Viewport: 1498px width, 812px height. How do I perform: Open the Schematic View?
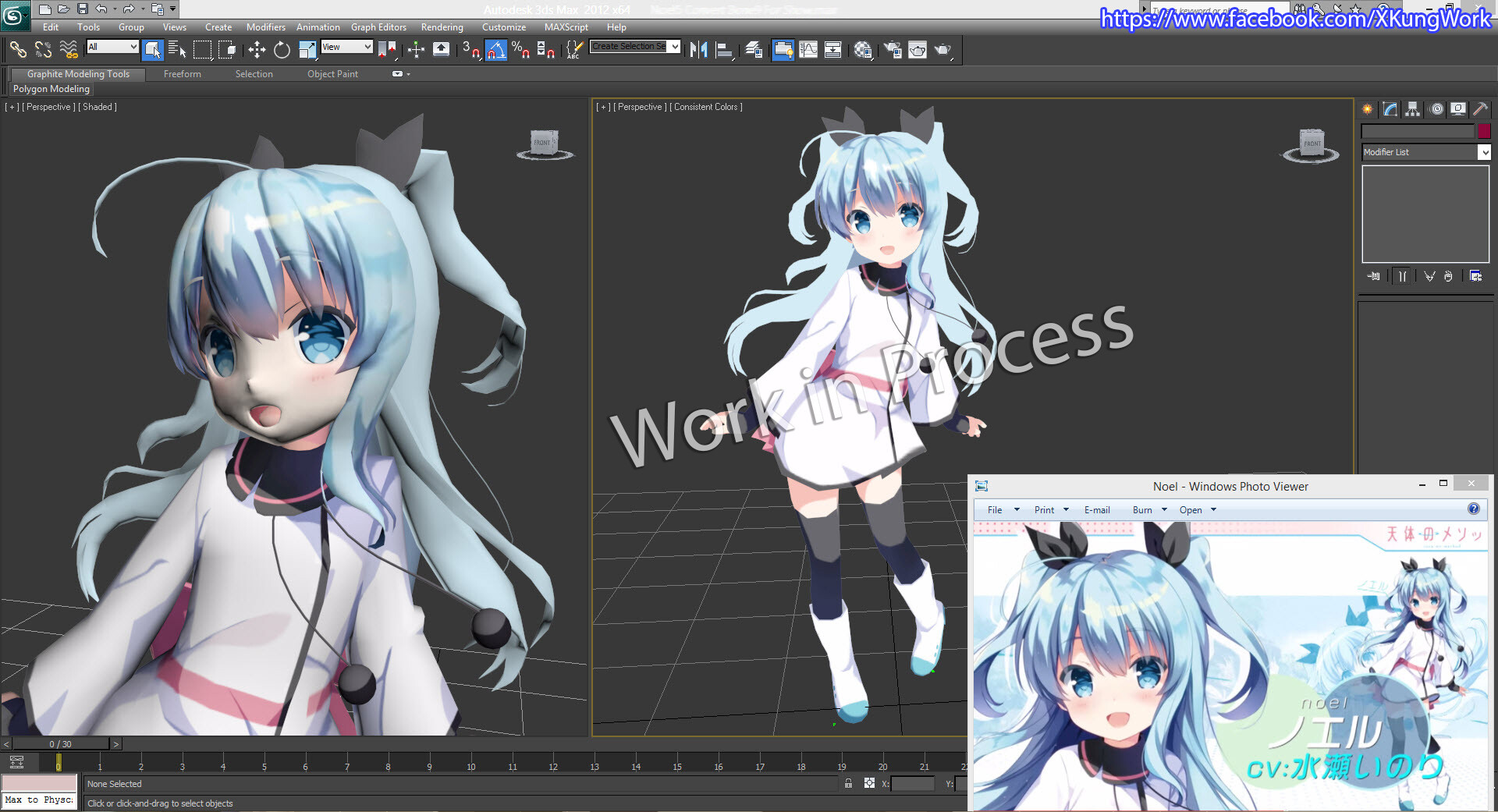(x=833, y=50)
